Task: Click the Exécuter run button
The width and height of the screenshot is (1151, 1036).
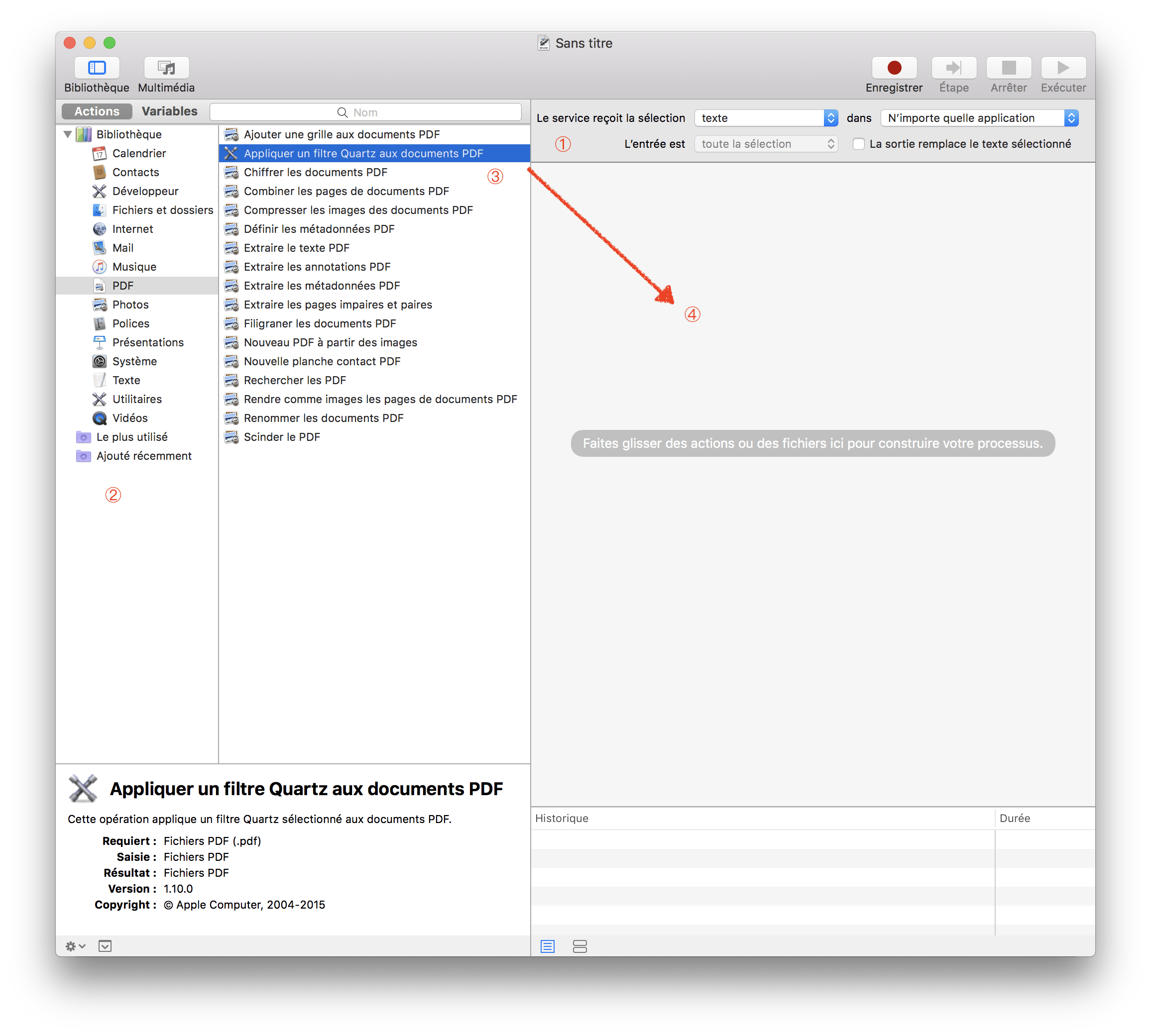Action: pos(1063,68)
